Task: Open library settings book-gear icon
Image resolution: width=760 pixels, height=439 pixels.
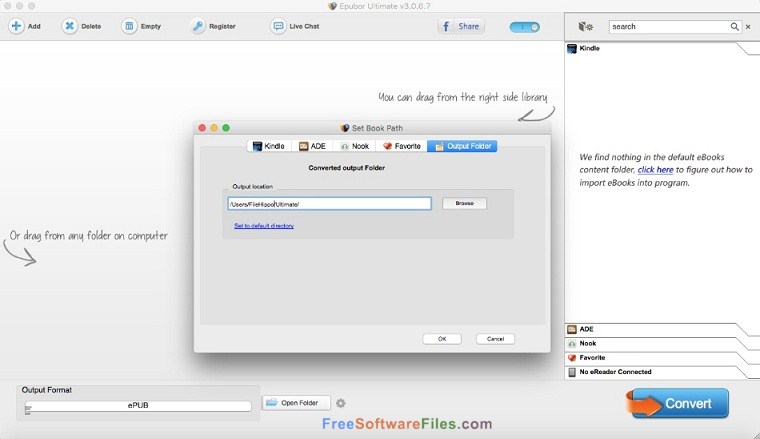Action: 586,27
